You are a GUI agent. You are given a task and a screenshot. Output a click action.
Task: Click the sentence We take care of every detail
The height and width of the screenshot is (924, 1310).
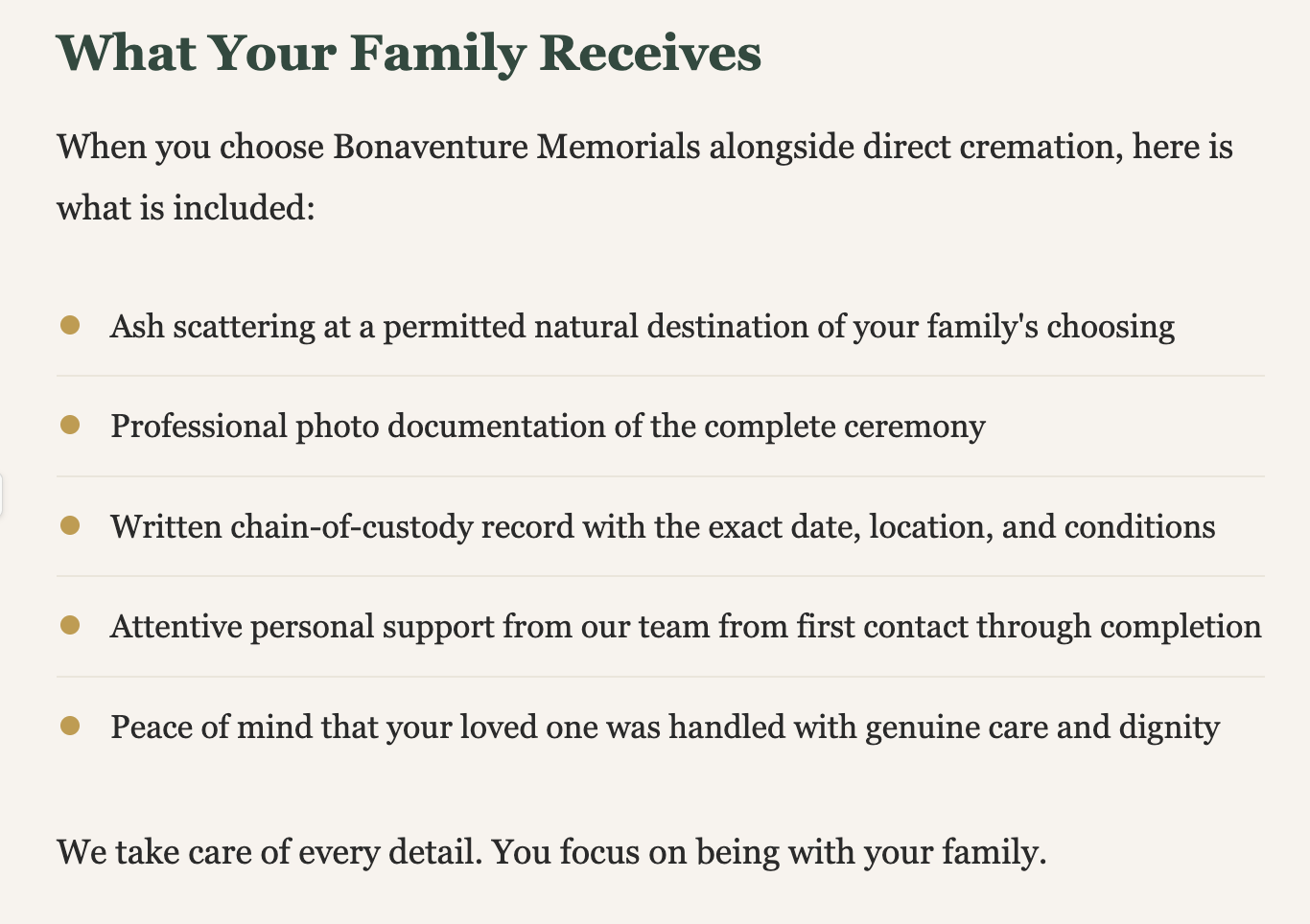click(x=269, y=852)
